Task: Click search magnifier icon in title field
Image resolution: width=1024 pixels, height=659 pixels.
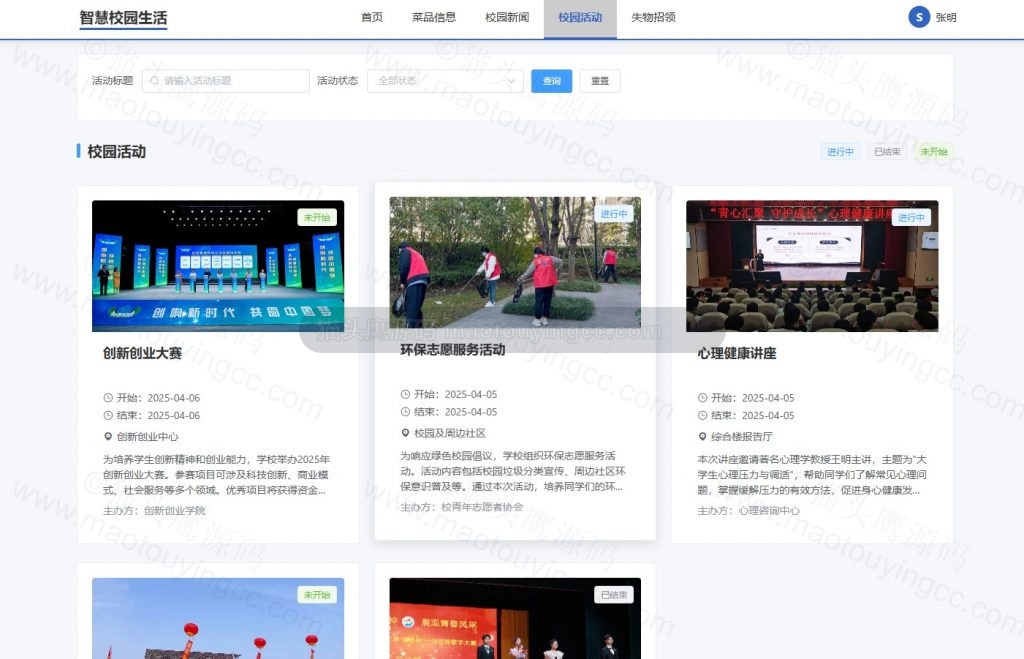Action: coord(154,81)
